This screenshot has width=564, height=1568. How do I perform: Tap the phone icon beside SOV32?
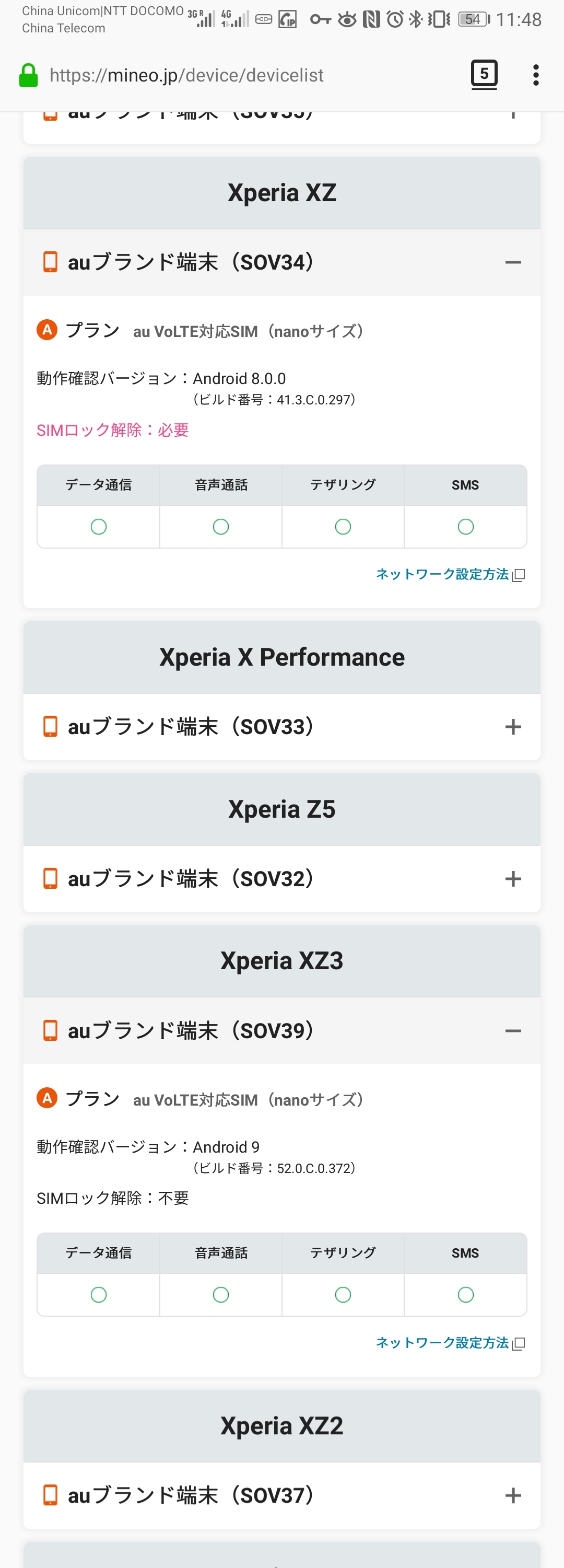50,878
